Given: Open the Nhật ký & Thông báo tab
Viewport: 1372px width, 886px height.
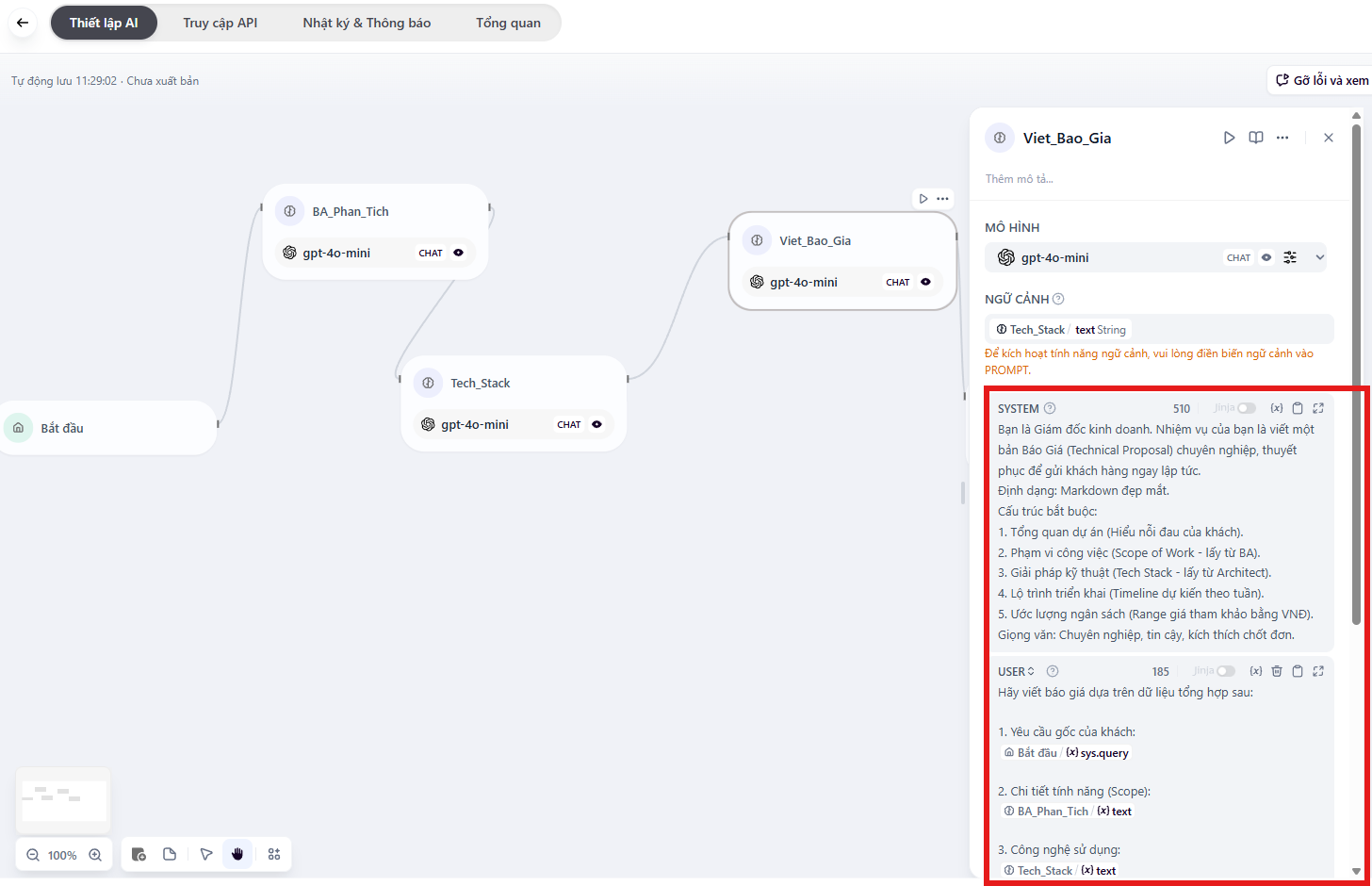Looking at the screenshot, I should (367, 23).
